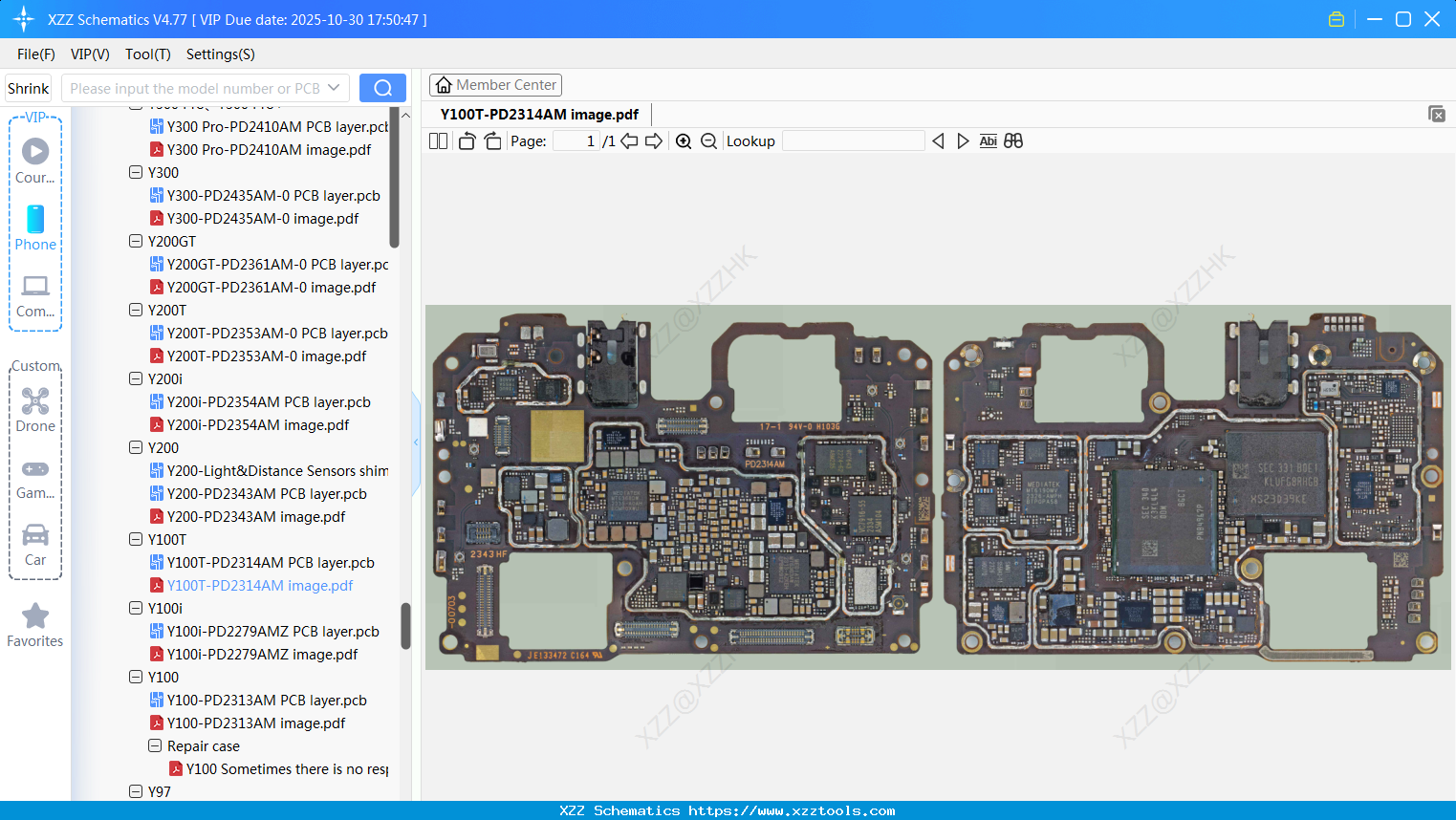The height and width of the screenshot is (820, 1456).
Task: Open the Drone category
Action: pyautogui.click(x=35, y=410)
